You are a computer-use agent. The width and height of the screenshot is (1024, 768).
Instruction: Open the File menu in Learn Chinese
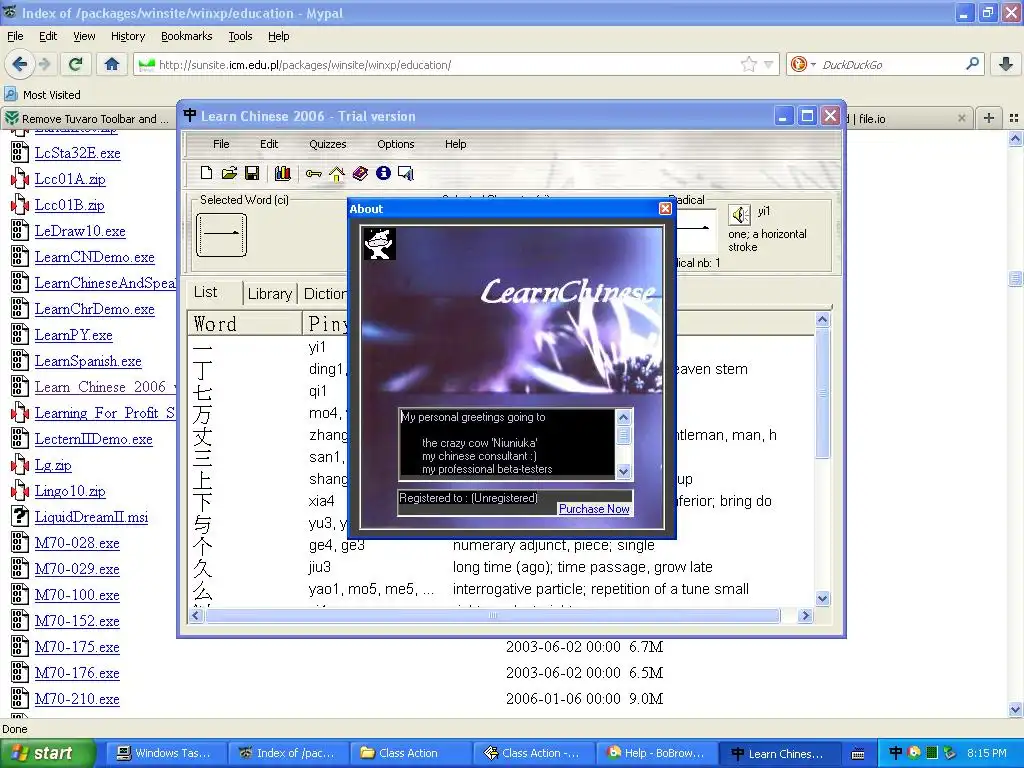[x=221, y=144]
